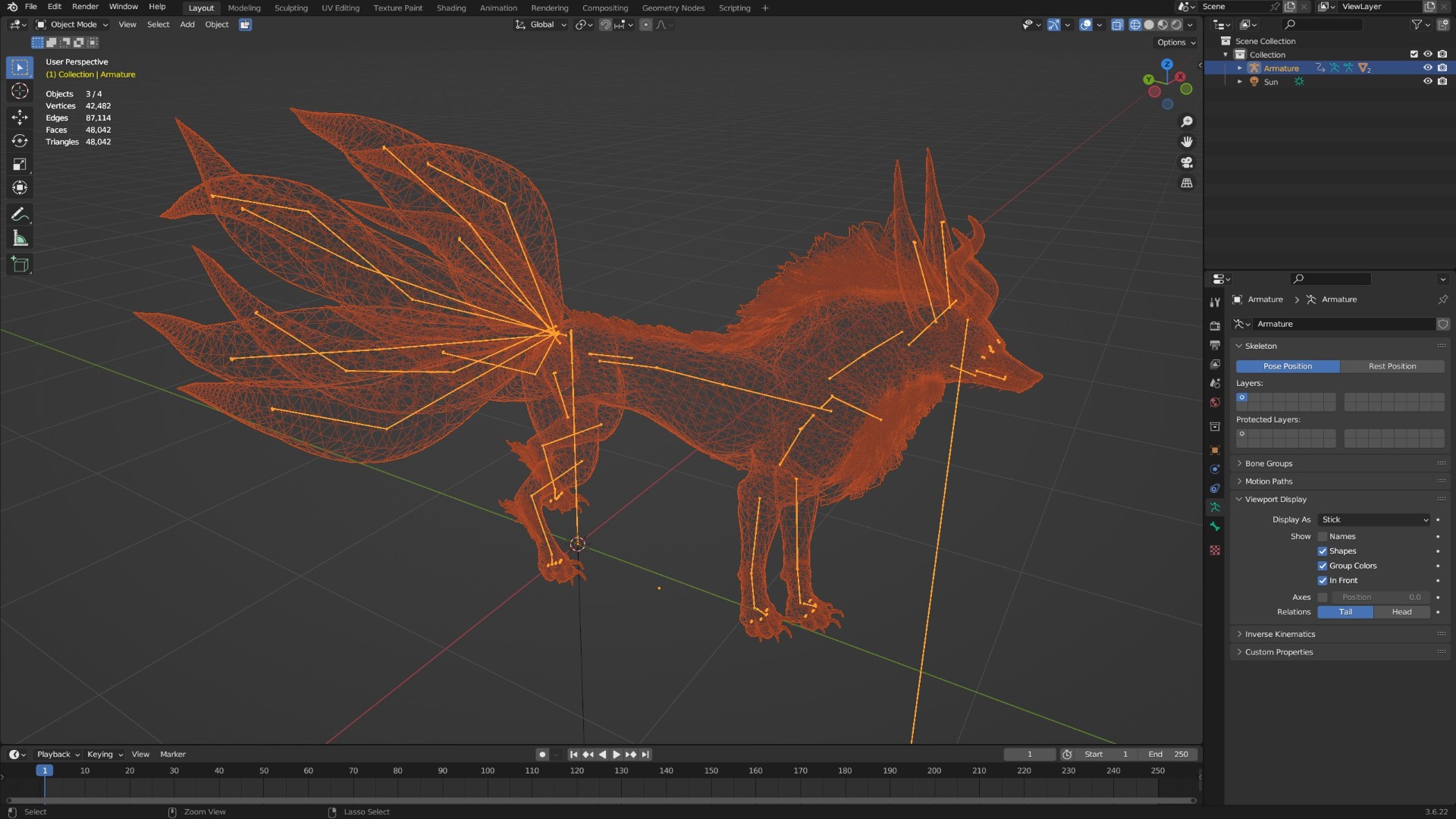
Task: Select Head relations button
Action: coord(1401,612)
